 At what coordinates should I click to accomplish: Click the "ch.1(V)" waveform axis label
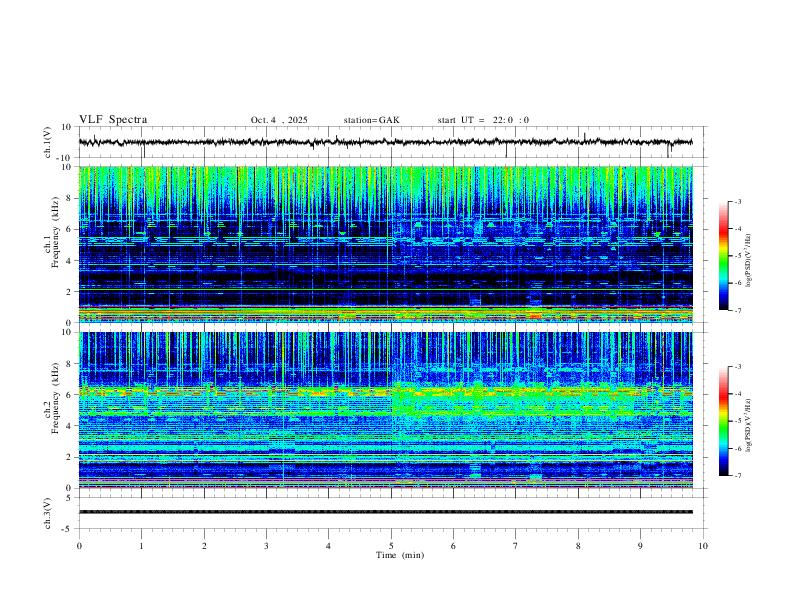[x=48, y=142]
